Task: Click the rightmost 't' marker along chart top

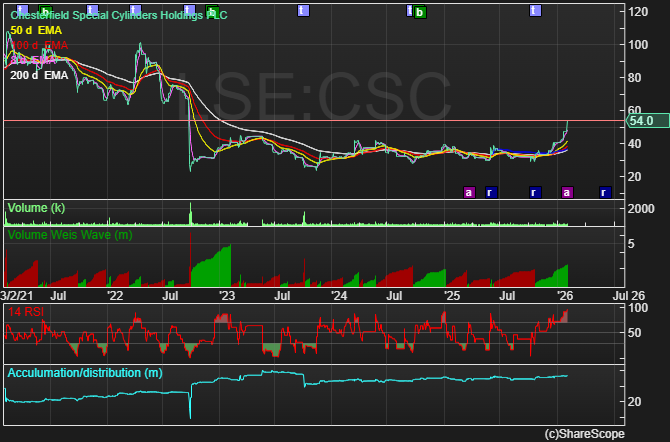Action: click(x=535, y=10)
